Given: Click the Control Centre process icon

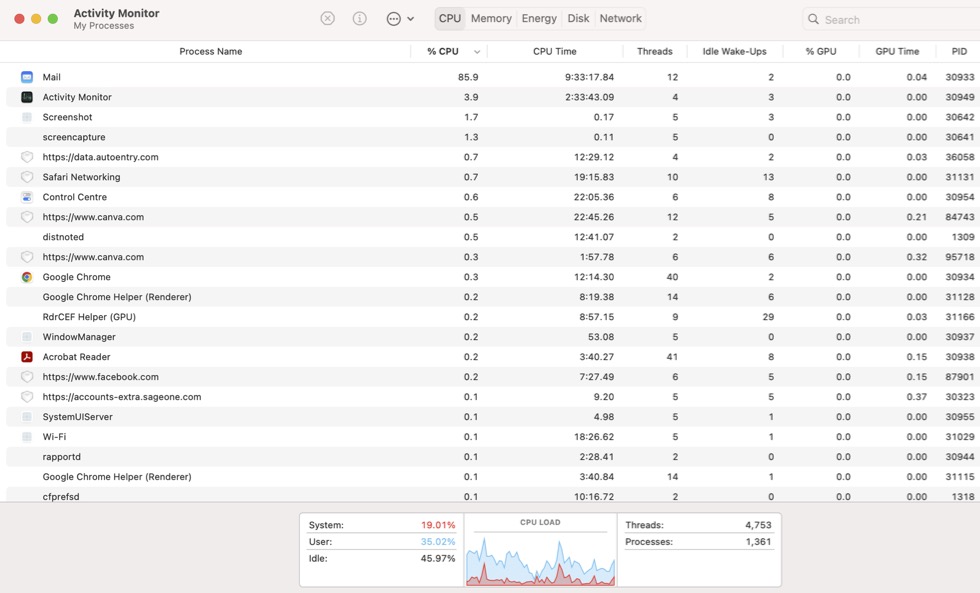Looking at the screenshot, I should coord(27,197).
